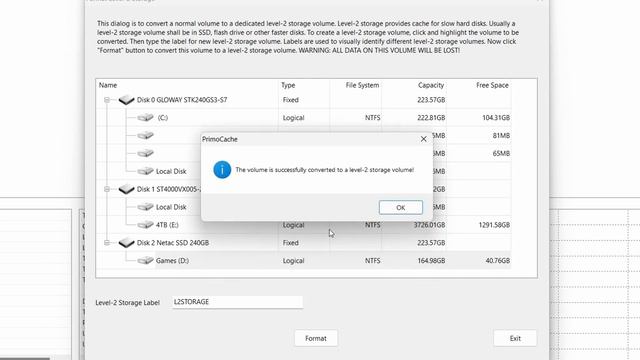Collapse the Disk 1 ST4000VX005 tree node
Screen dimensions: 640x360
click(x=107, y=189)
